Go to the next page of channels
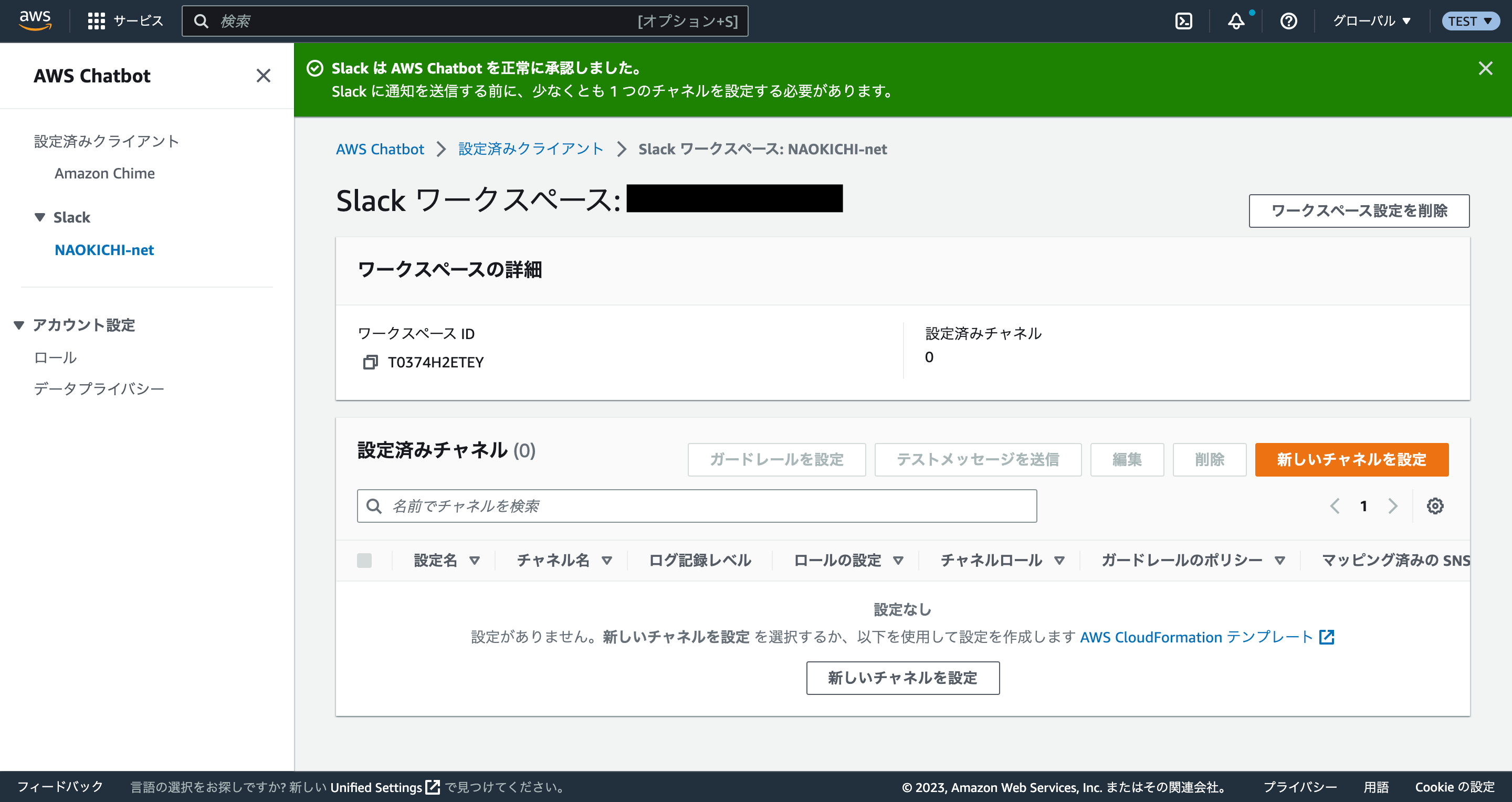Screen dimensions: 1512x802 [x=1393, y=506]
